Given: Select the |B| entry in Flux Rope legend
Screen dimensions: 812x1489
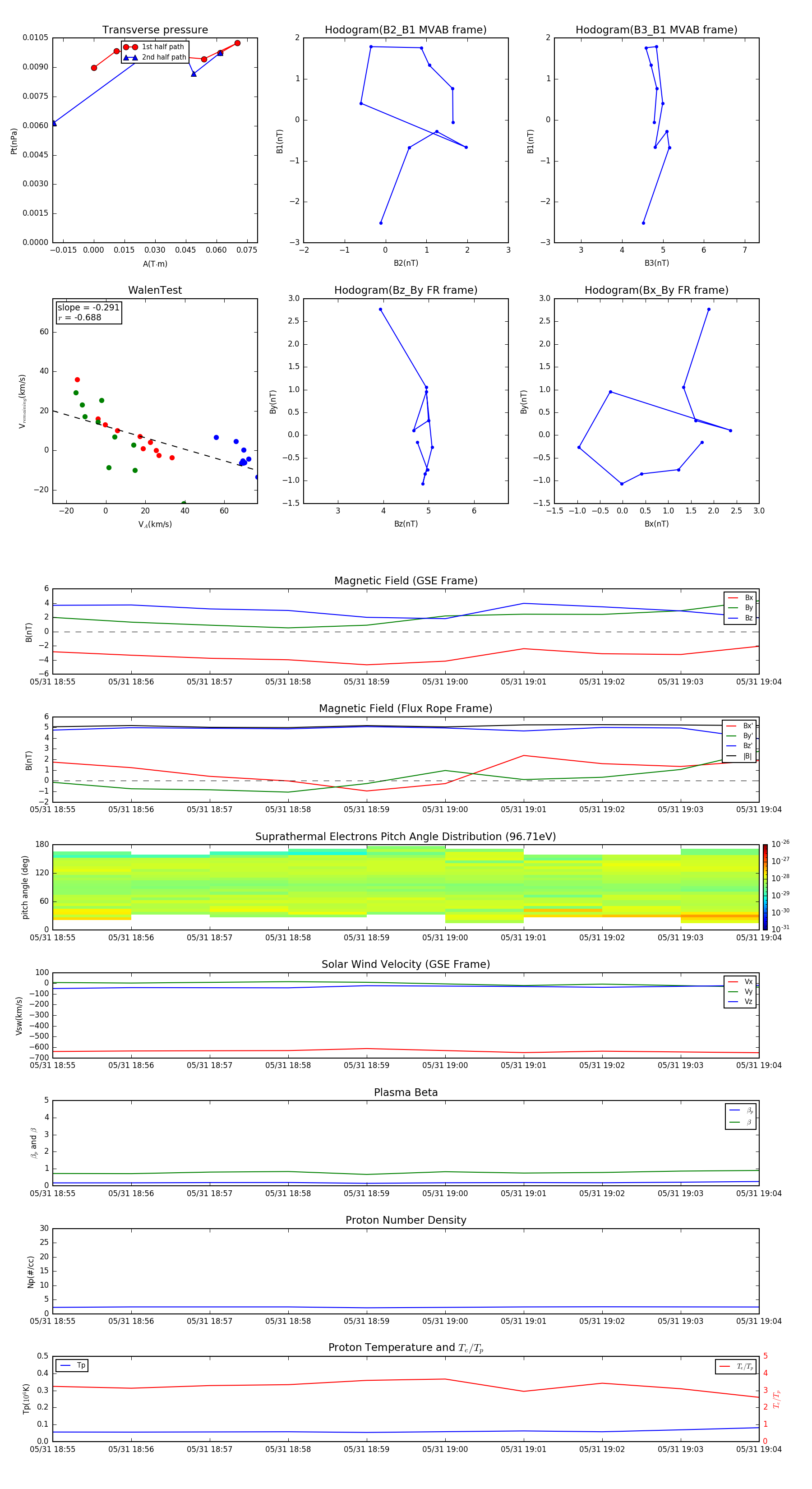Looking at the screenshot, I should point(739,757).
